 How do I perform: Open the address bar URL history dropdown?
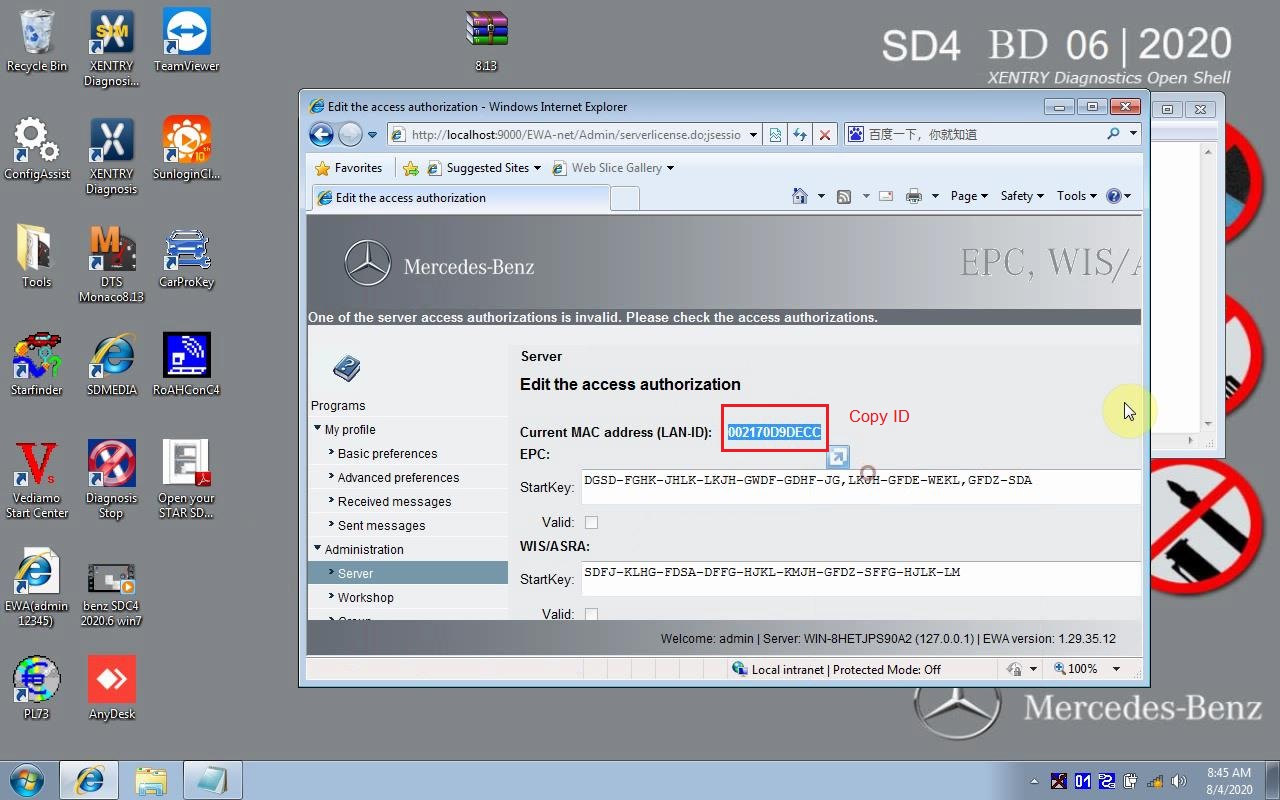pos(753,134)
